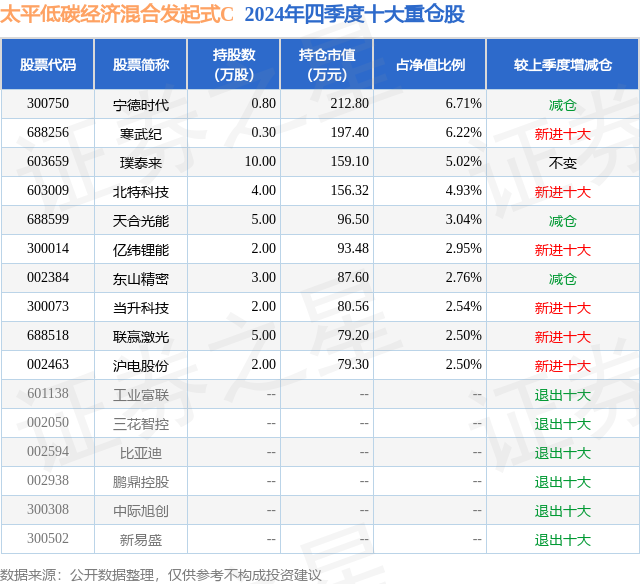
Task: Select stock name 联赢激光
Action: [141, 337]
